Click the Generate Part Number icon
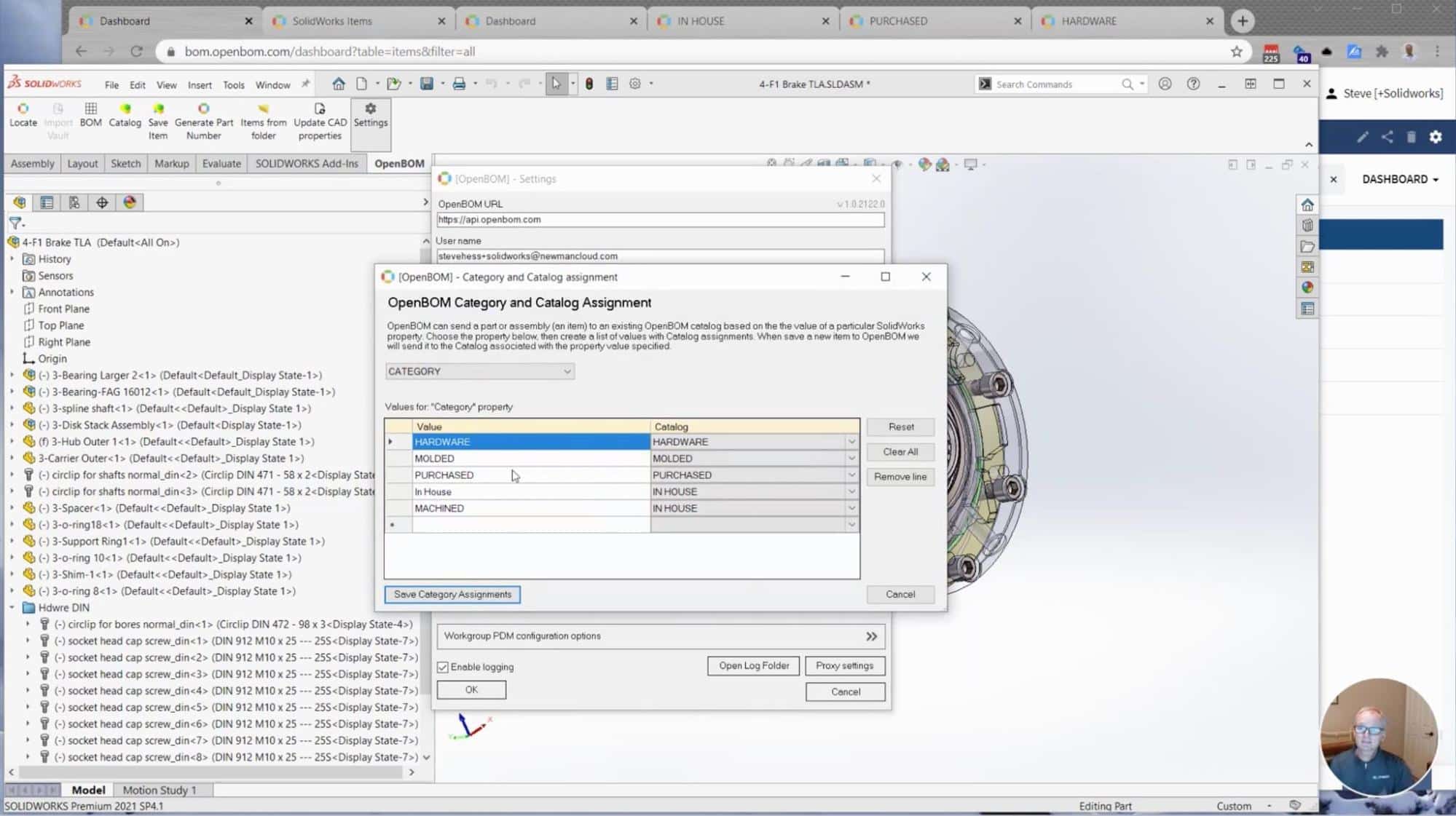The height and width of the screenshot is (816, 1456). click(203, 108)
